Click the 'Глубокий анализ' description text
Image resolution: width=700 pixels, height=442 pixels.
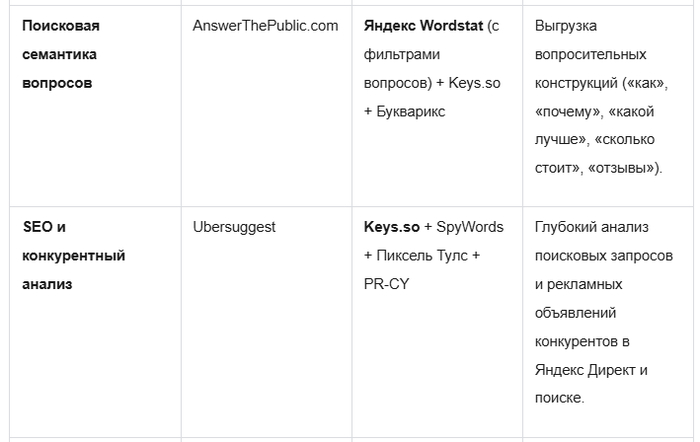pos(592,227)
